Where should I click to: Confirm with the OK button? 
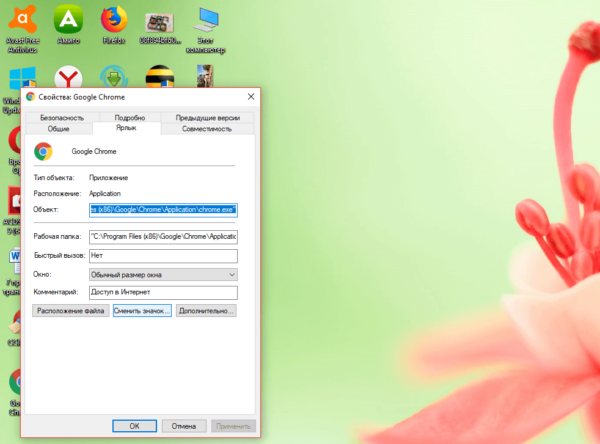point(135,426)
